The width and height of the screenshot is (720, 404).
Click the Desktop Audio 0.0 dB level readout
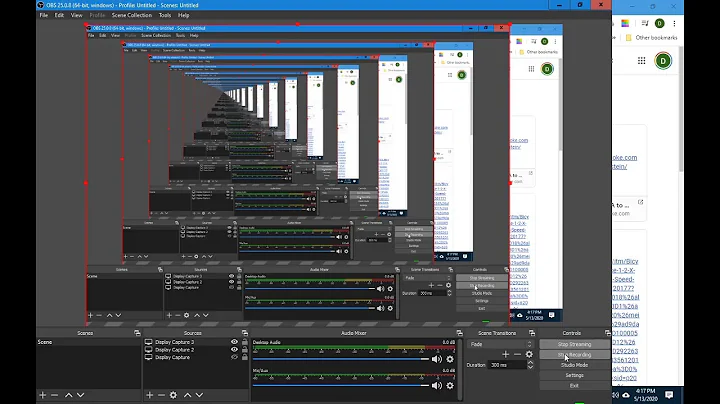pos(449,342)
